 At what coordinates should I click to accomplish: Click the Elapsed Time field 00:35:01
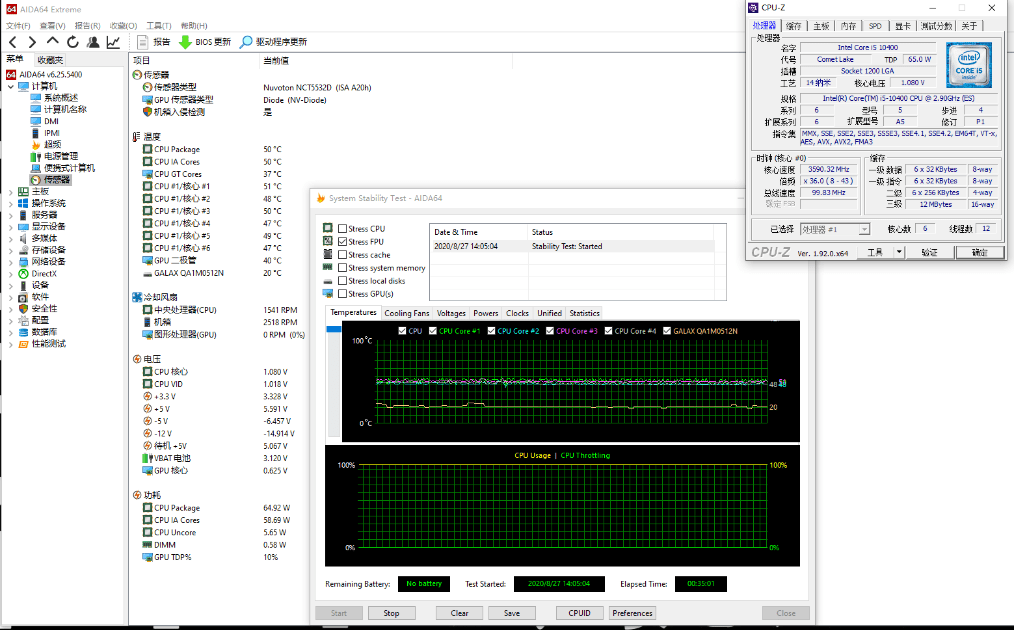point(700,583)
